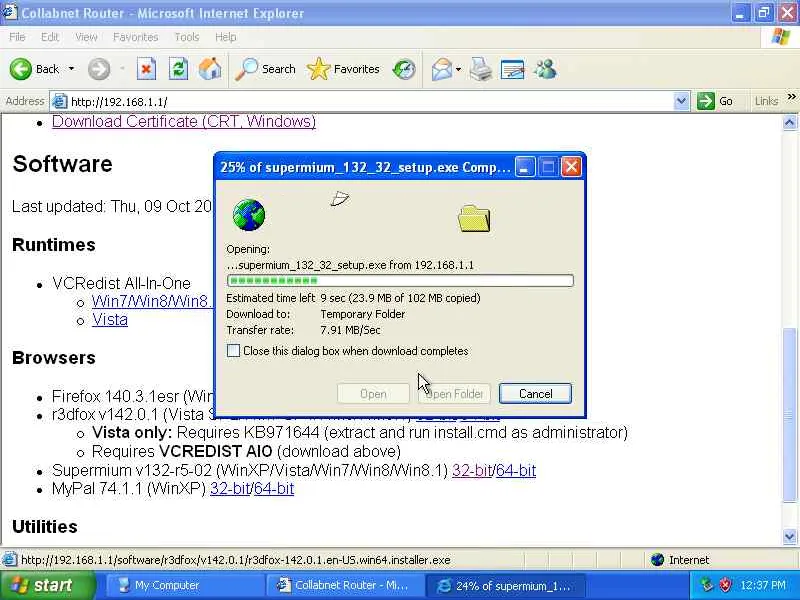Image resolution: width=800 pixels, height=600 pixels.
Task: Open the Tools menu
Action: click(187, 37)
